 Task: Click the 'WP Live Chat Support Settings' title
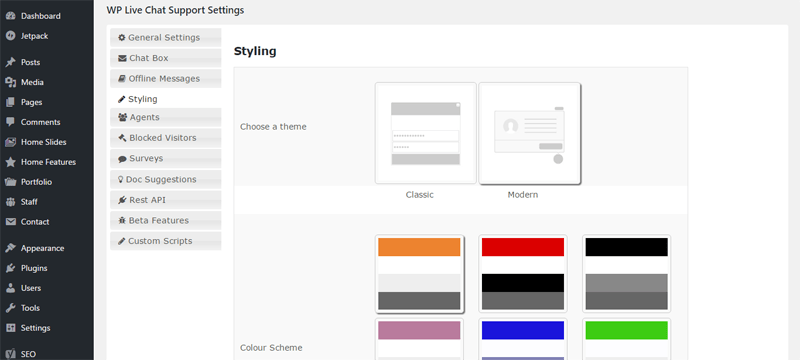pyautogui.click(x=175, y=10)
